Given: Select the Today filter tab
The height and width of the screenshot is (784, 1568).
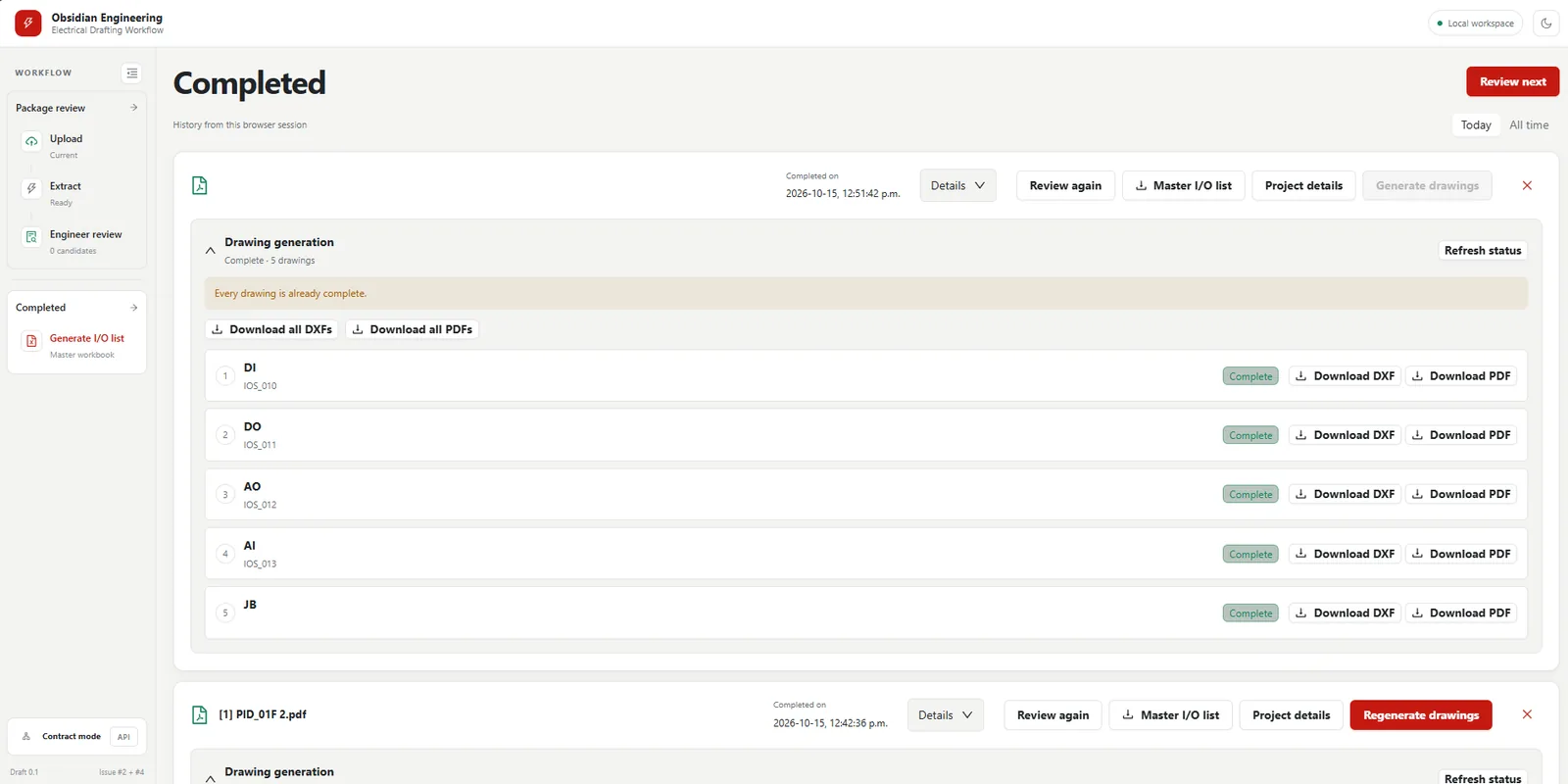Looking at the screenshot, I should [1476, 125].
